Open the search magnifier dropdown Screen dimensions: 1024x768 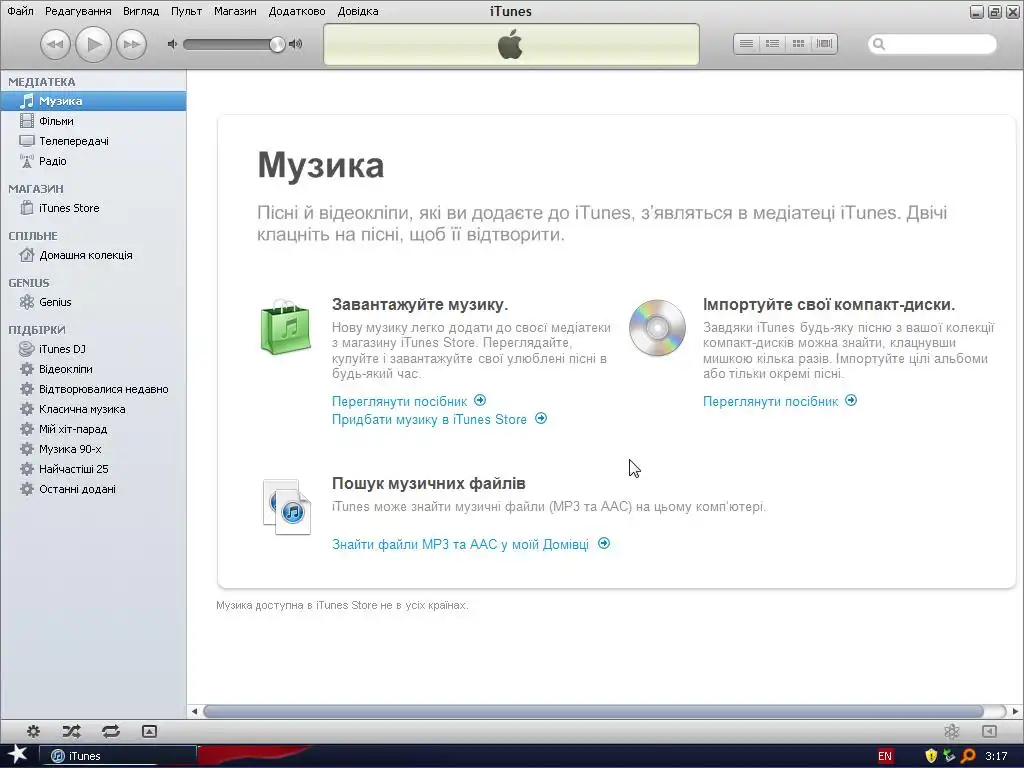coord(879,44)
